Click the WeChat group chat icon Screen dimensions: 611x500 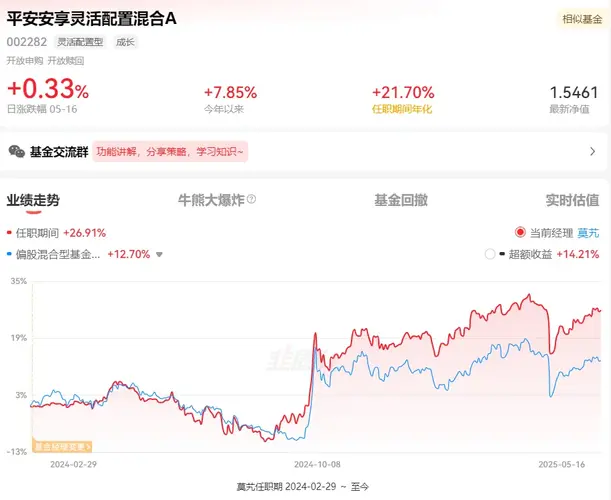tap(17, 152)
